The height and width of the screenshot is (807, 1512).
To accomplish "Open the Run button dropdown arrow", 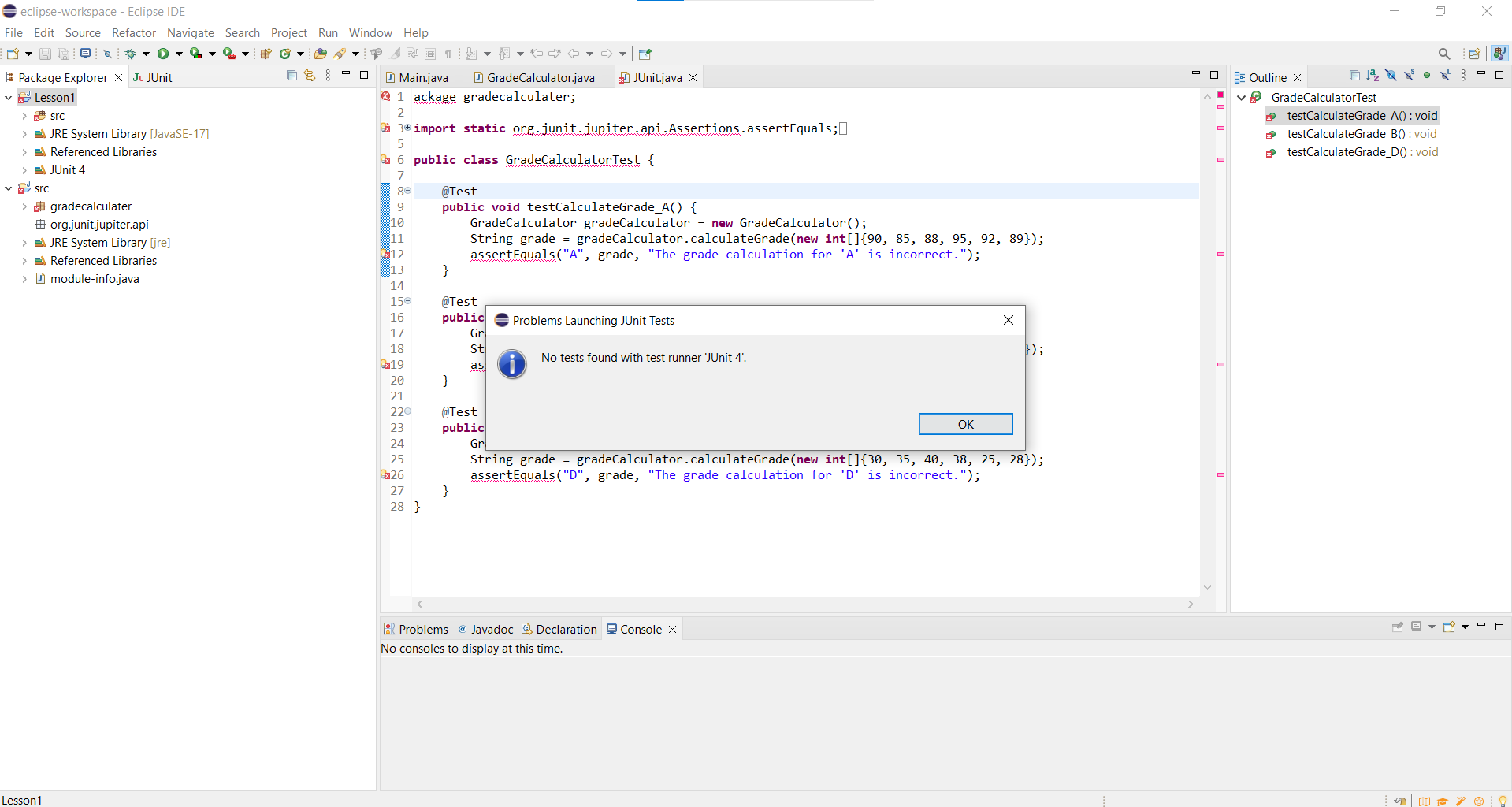I will click(x=179, y=54).
